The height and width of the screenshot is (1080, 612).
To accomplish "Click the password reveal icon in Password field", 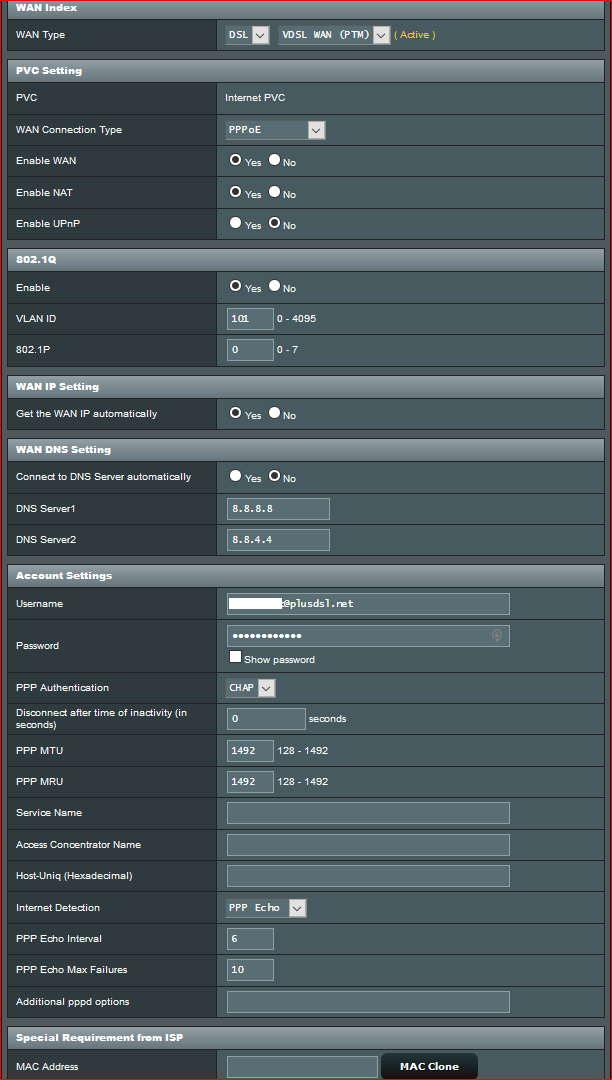I will tap(497, 636).
